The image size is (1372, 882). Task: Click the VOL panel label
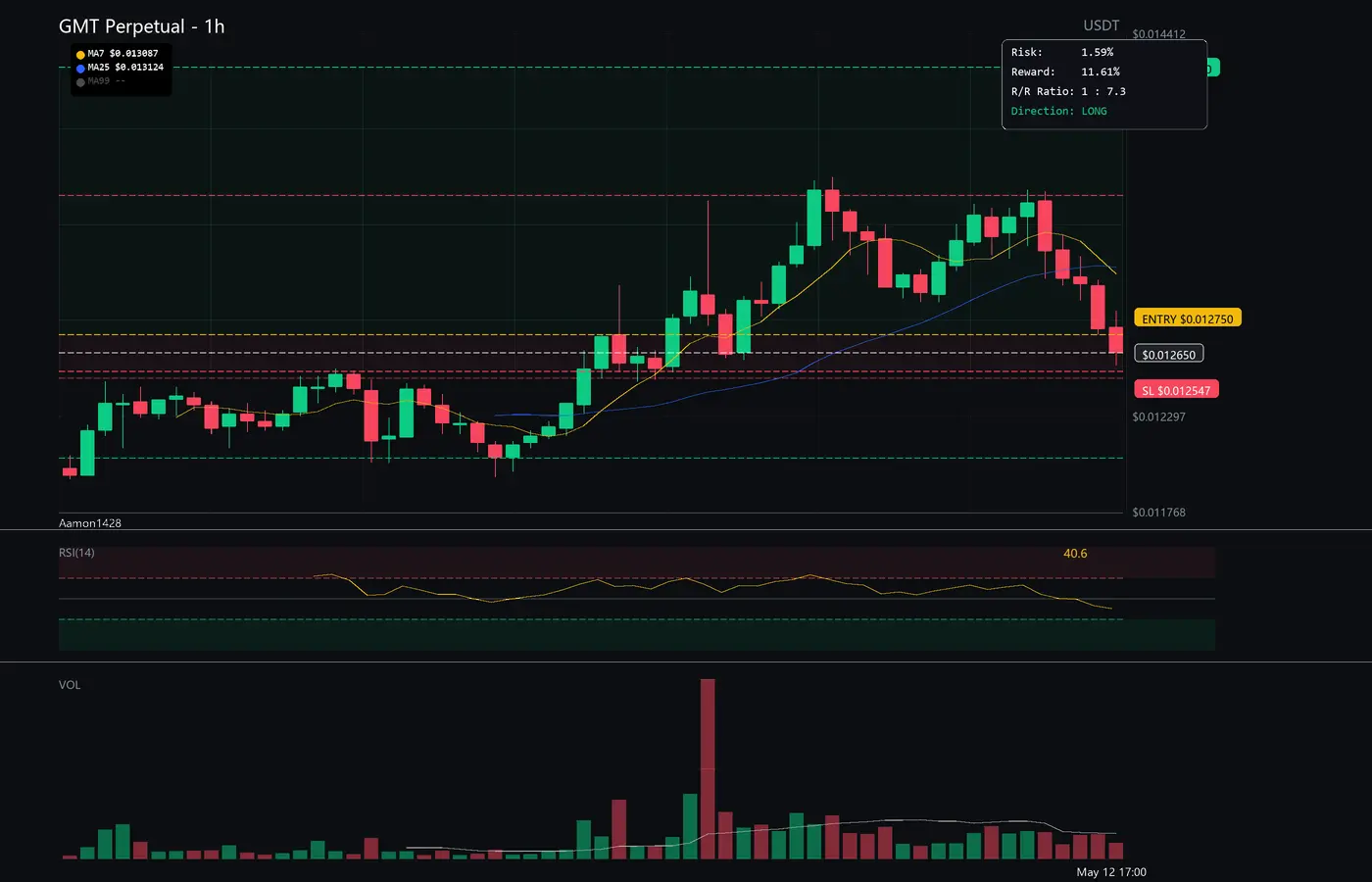pyautogui.click(x=70, y=685)
